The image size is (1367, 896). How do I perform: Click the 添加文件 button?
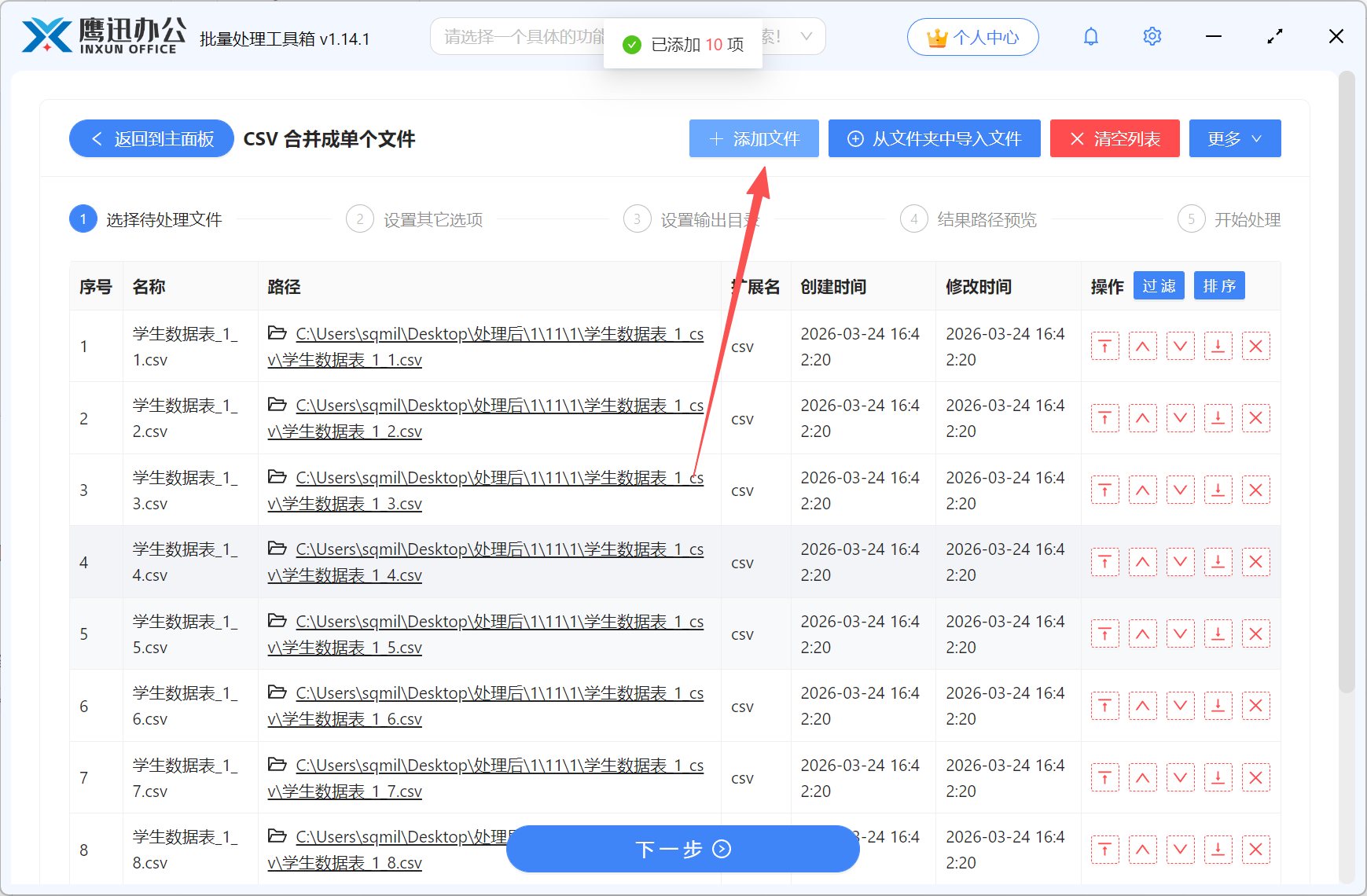(x=753, y=138)
